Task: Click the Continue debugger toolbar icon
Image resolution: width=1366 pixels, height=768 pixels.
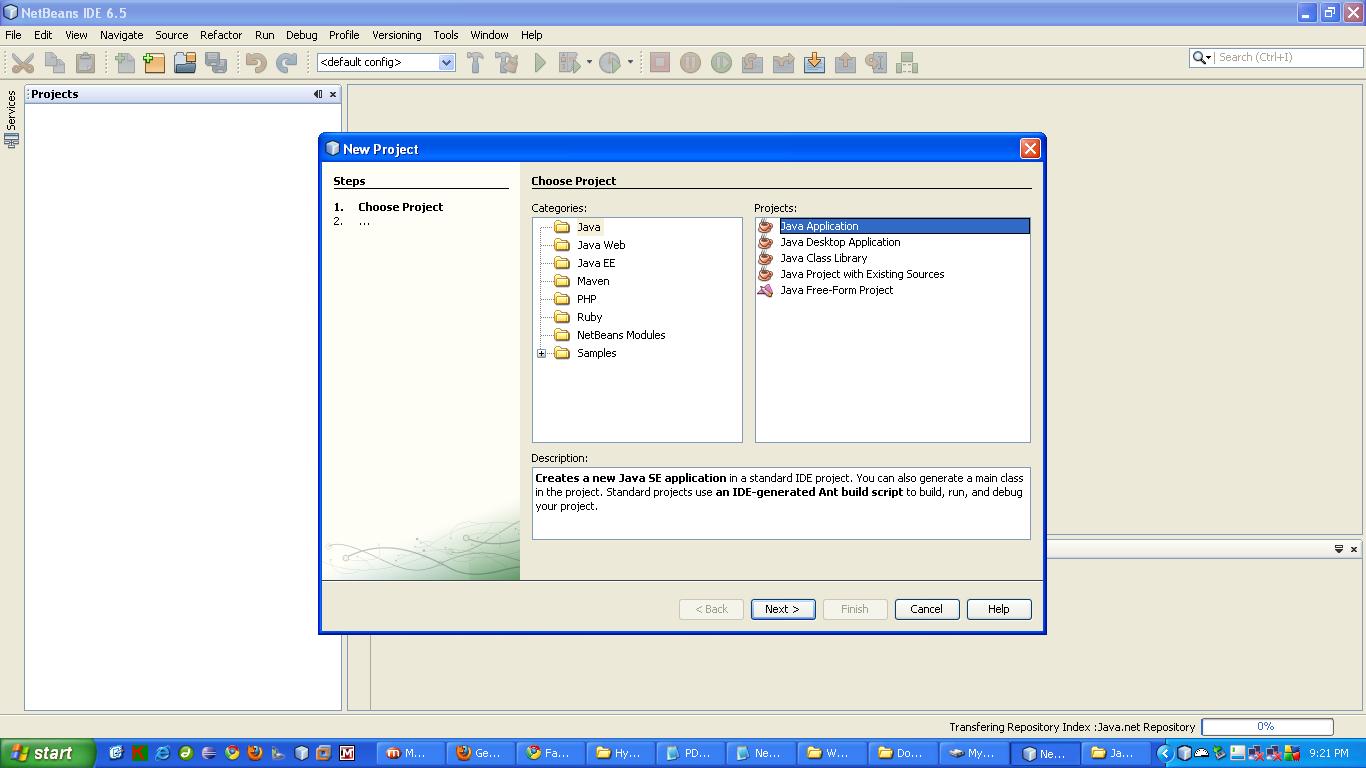Action: pos(721,63)
